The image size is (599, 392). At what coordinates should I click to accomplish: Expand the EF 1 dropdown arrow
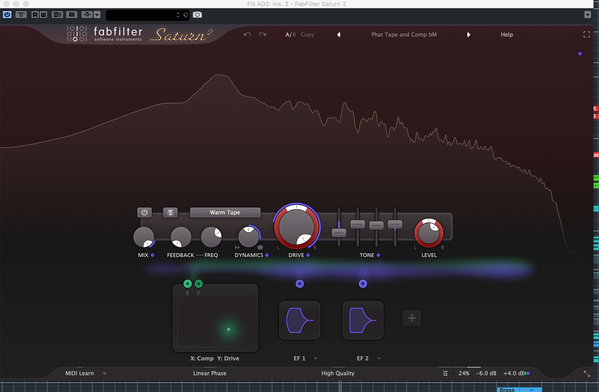tap(316, 358)
